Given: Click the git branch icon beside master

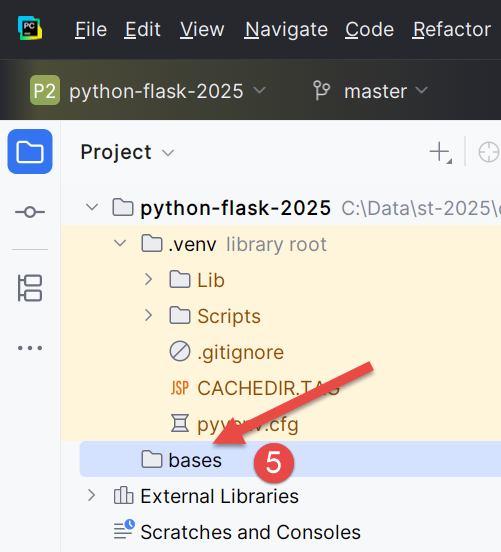Looking at the screenshot, I should [321, 90].
